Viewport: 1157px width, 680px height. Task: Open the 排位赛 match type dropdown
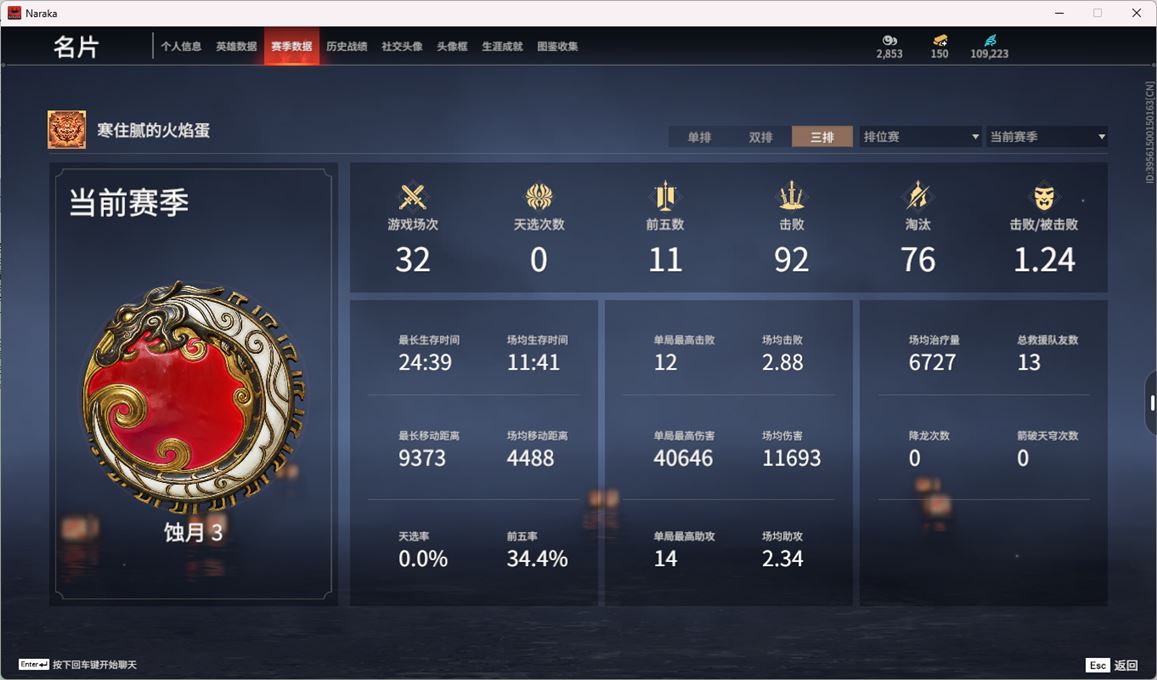[x=921, y=136]
